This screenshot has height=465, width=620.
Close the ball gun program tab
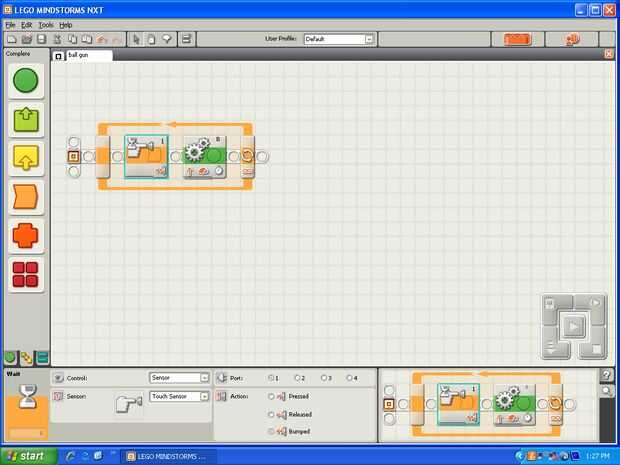click(609, 54)
